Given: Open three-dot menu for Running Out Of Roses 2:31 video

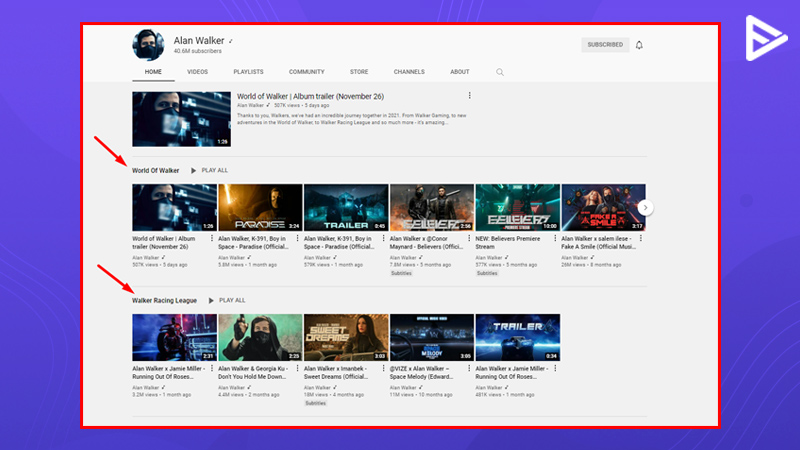Looking at the screenshot, I should pyautogui.click(x=212, y=368).
